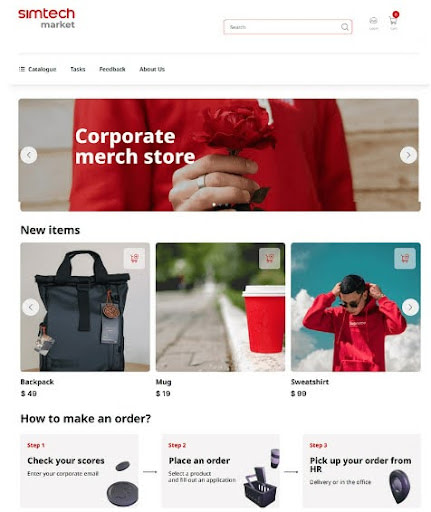
Task: Open the Mug product thumbnail
Action: [x=220, y=307]
